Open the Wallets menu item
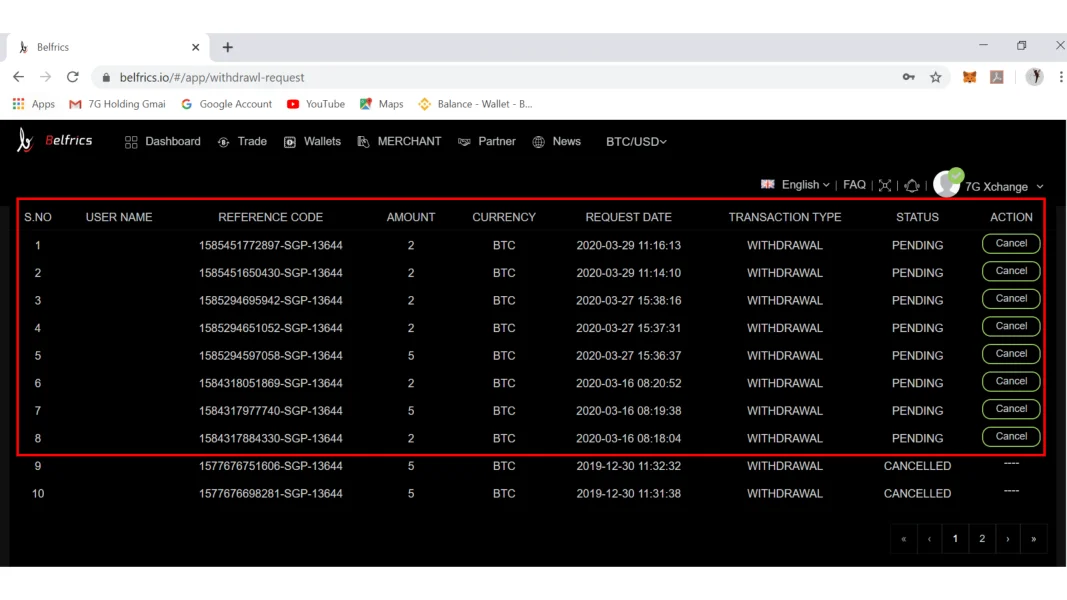This screenshot has width=1067, height=600. point(312,142)
